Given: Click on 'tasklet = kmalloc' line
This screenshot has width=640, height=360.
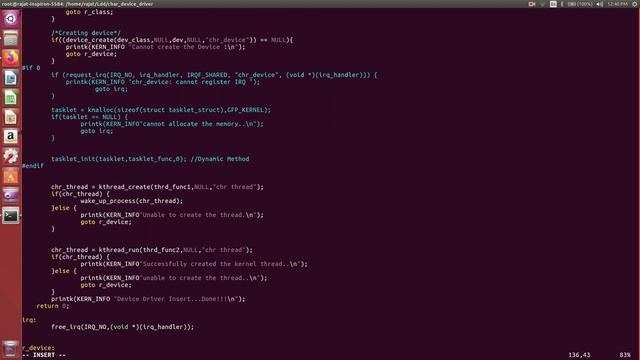Looking at the screenshot, I should 161,110.
